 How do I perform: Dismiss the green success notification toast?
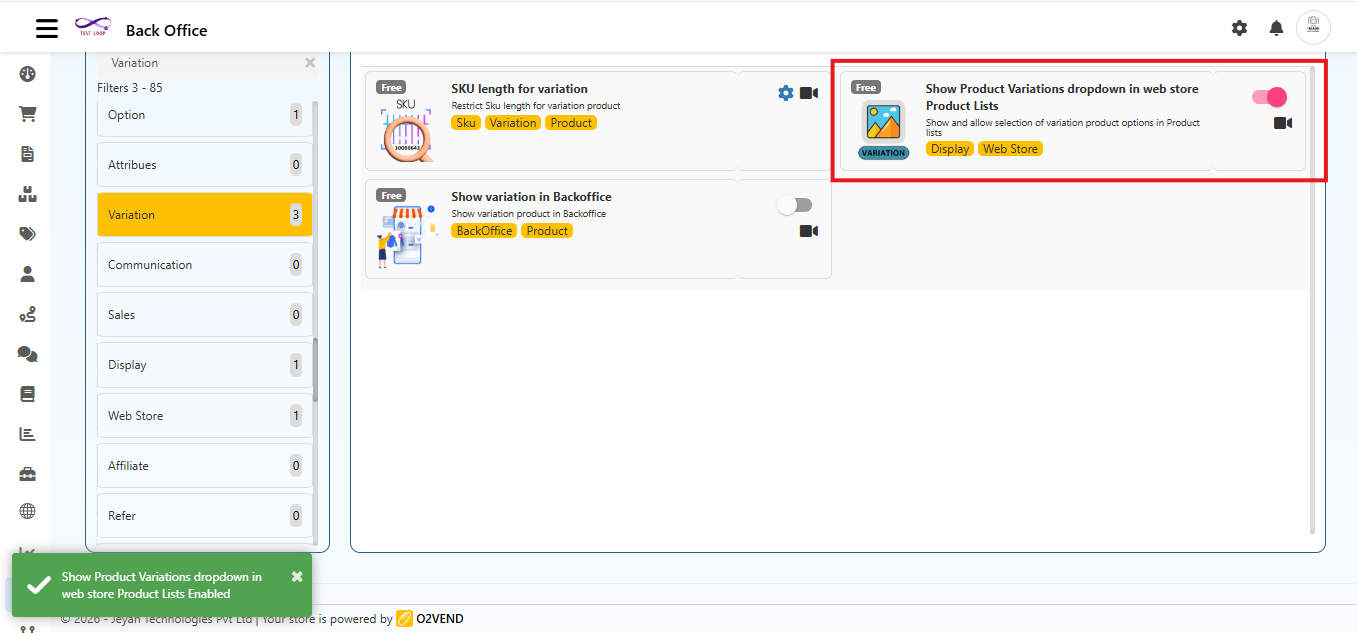pos(296,575)
